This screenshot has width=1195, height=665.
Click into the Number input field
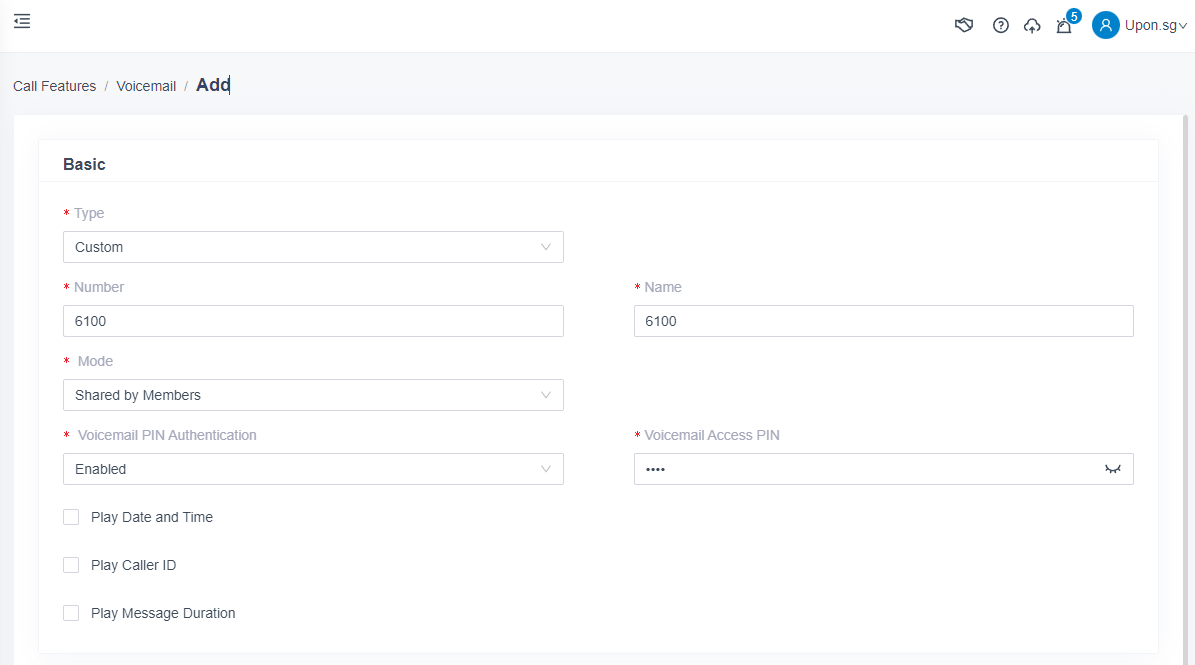point(313,321)
